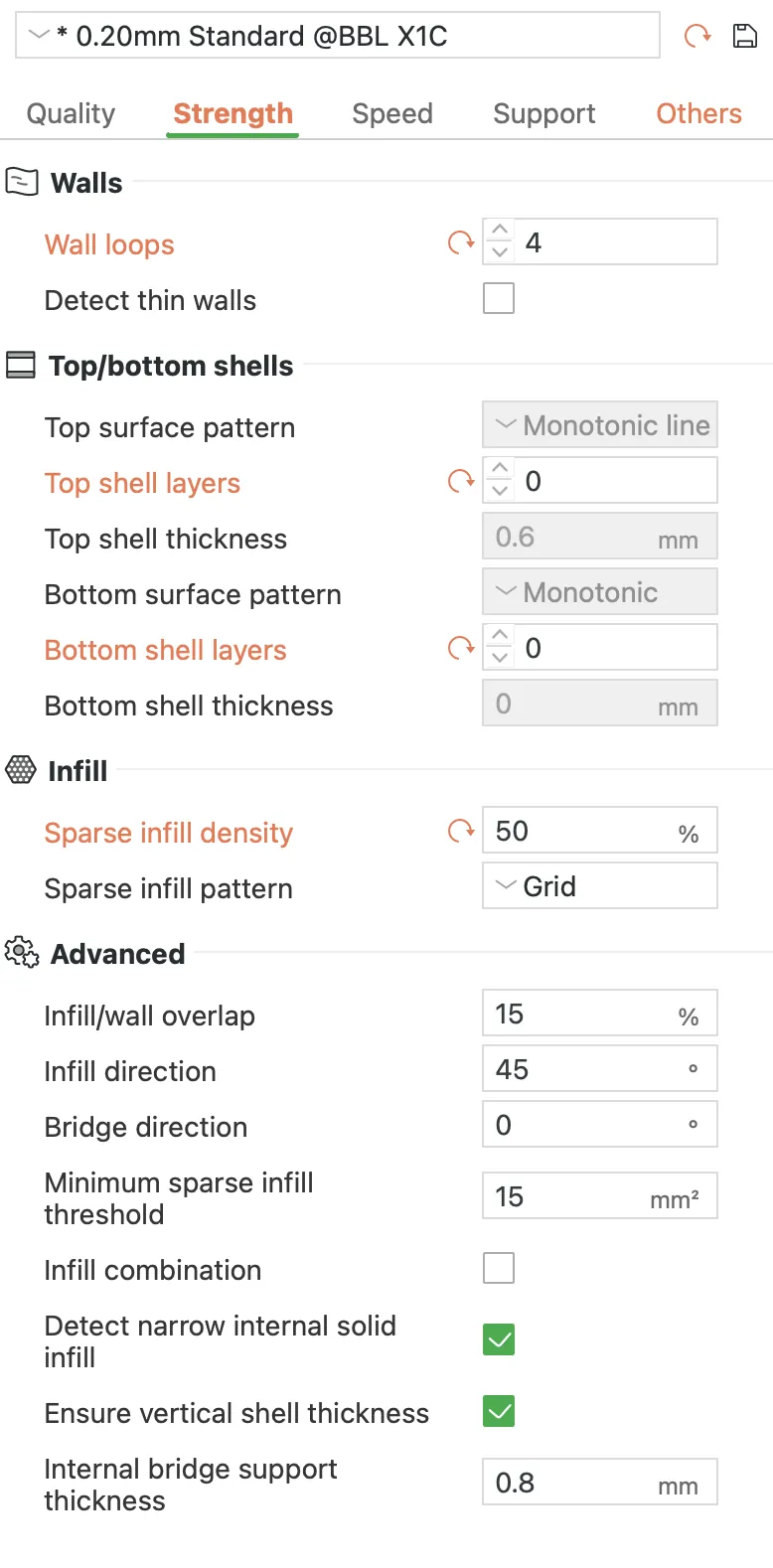
Task: Open the 0.20mm Standard preset dropdown
Action: click(x=338, y=36)
